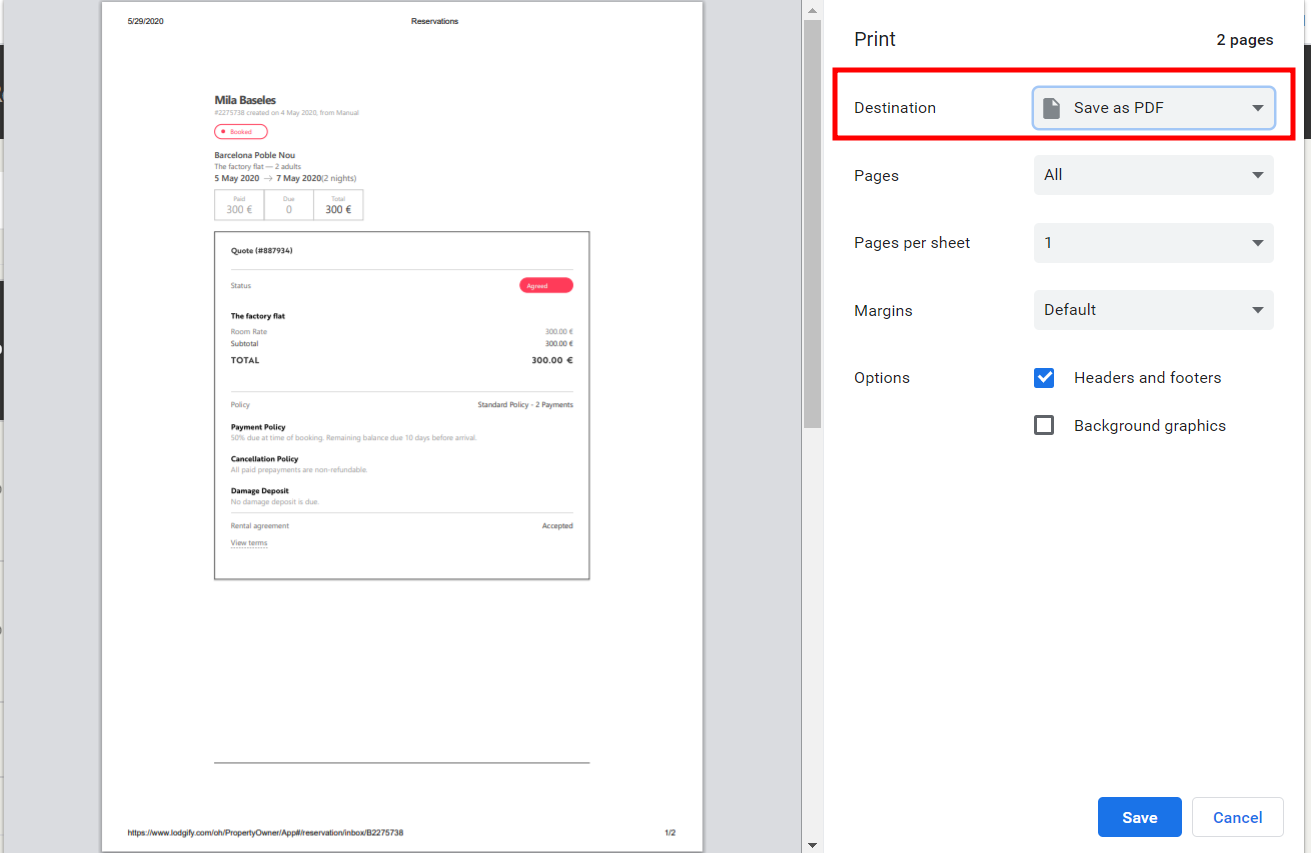Click the preview scrollbar up arrow
Image resolution: width=1311 pixels, height=853 pixels.
pos(812,9)
